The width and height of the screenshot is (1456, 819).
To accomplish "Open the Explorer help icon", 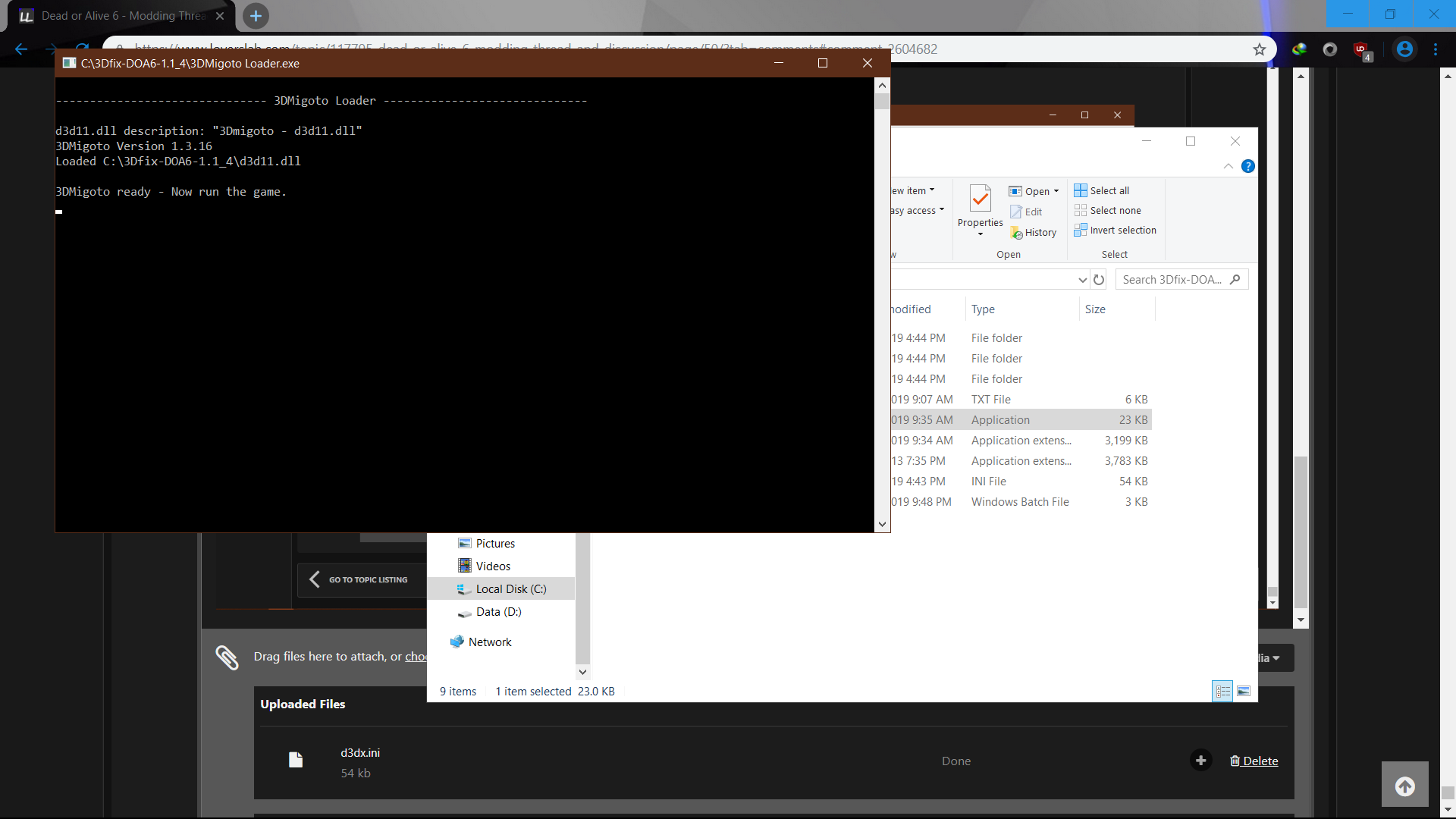I will click(x=1248, y=166).
